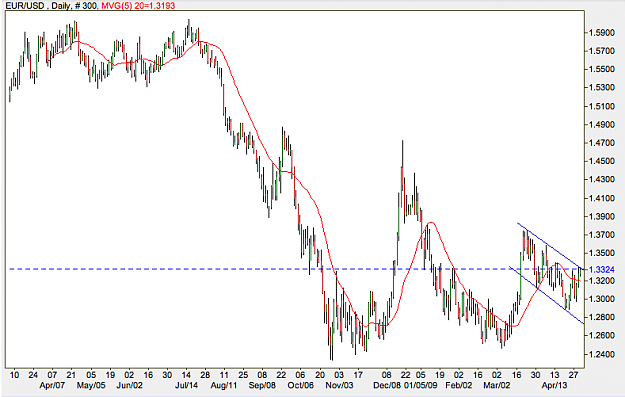Click the 1.5900 price axis label
This screenshot has height=397, width=625.
click(602, 33)
